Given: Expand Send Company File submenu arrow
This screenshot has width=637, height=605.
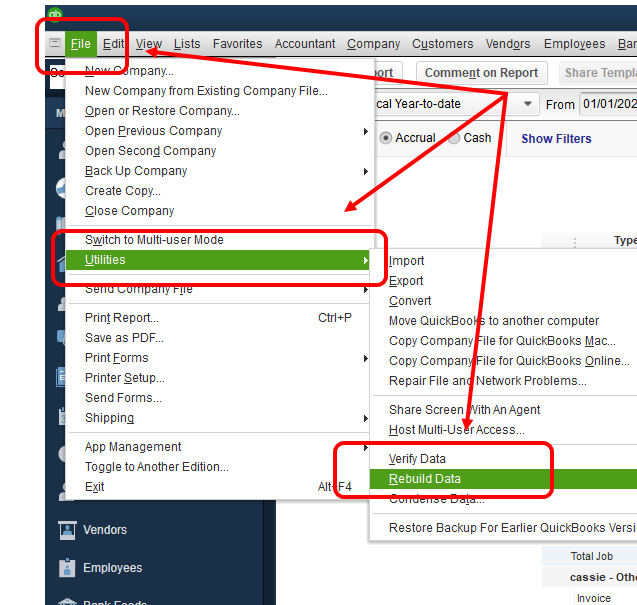Looking at the screenshot, I should (366, 289).
